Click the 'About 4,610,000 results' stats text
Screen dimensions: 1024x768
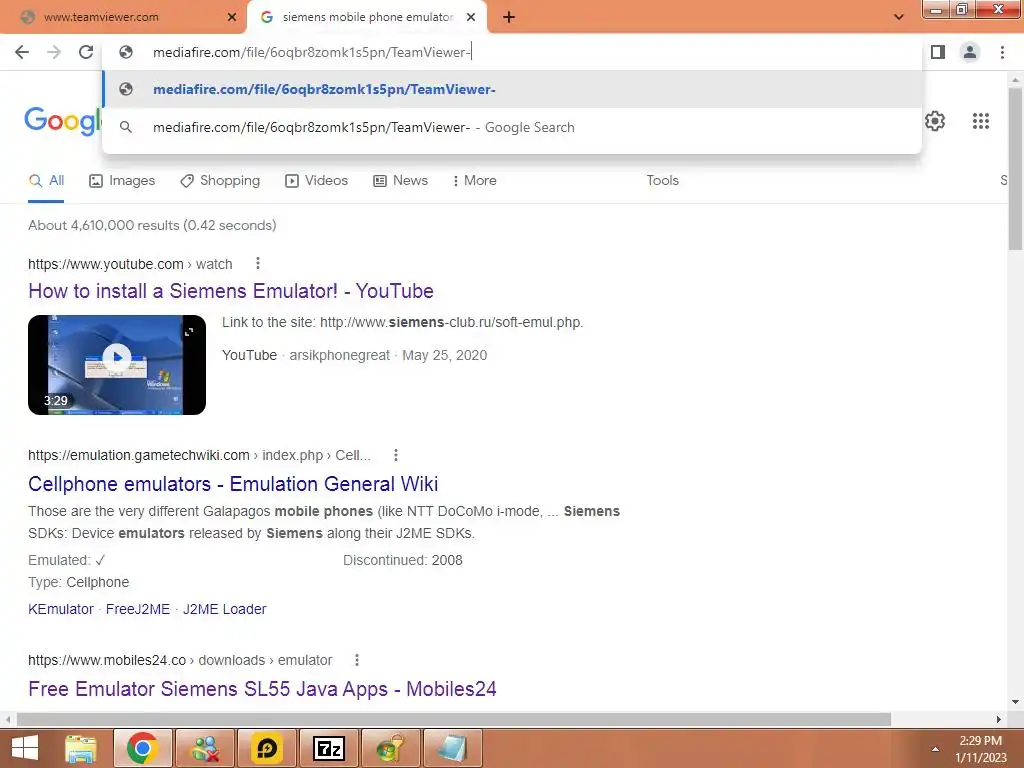pyautogui.click(x=152, y=225)
